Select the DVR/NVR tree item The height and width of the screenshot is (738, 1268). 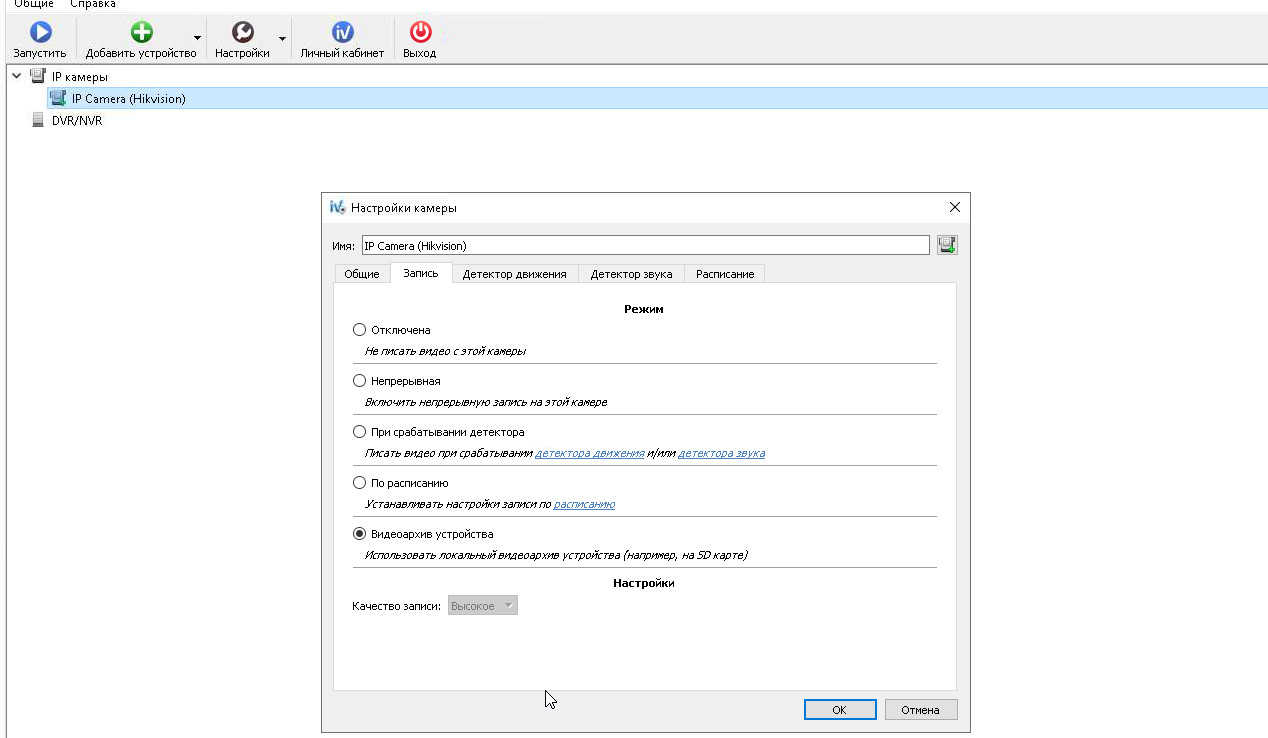click(x=76, y=120)
